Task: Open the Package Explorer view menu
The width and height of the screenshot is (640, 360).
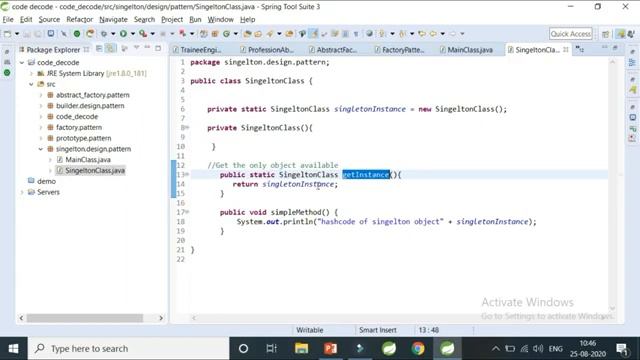Action: tap(136, 48)
